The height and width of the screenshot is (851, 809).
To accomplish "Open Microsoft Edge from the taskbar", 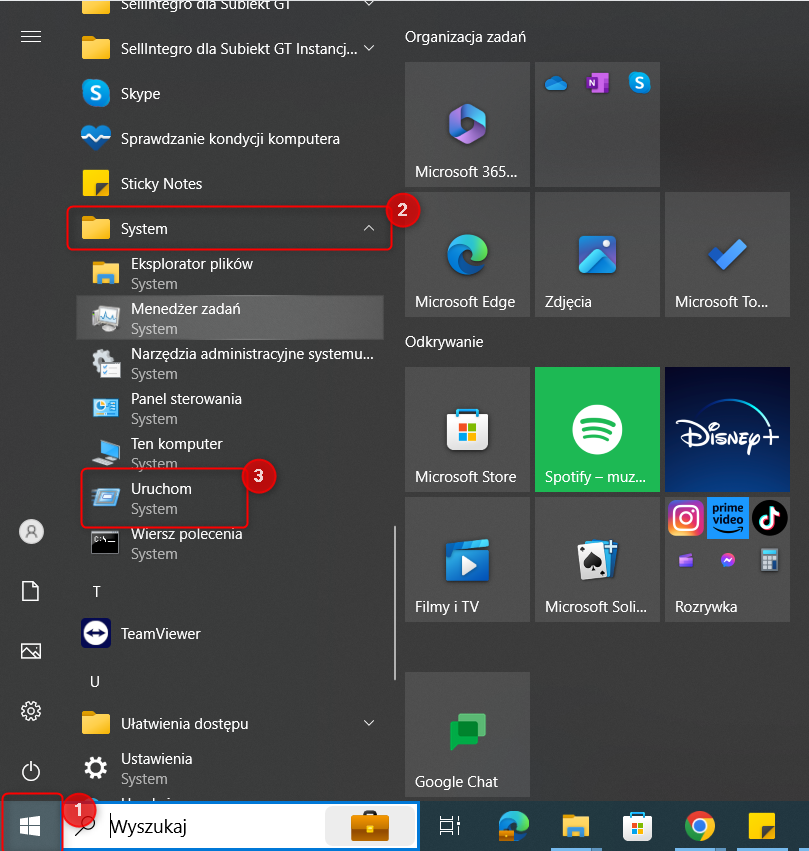I will tap(513, 826).
